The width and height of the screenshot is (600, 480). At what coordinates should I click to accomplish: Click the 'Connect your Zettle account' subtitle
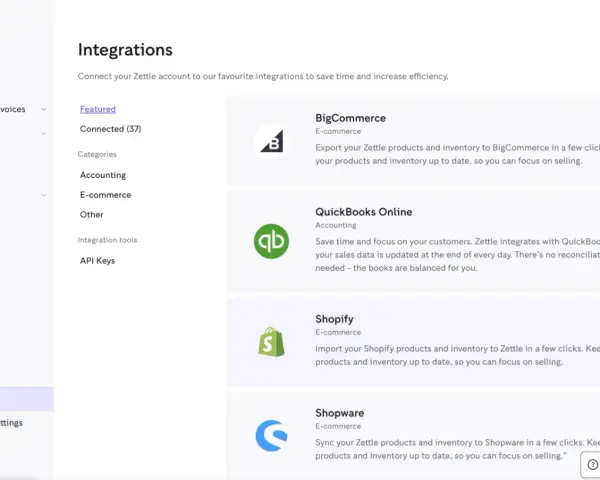click(x=263, y=76)
